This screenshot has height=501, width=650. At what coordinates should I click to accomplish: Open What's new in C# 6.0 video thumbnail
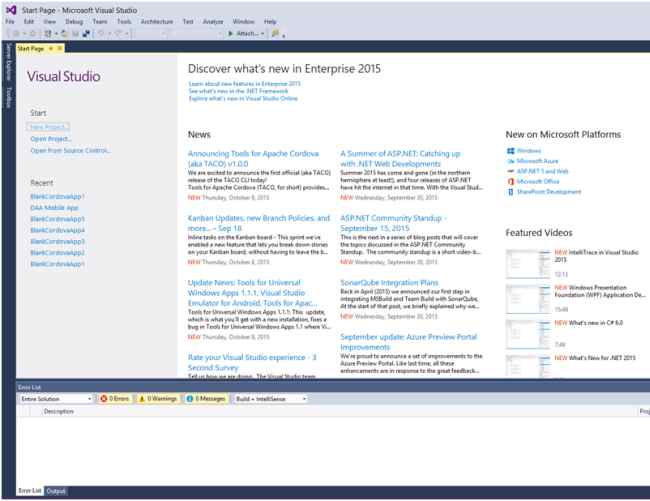tap(528, 334)
